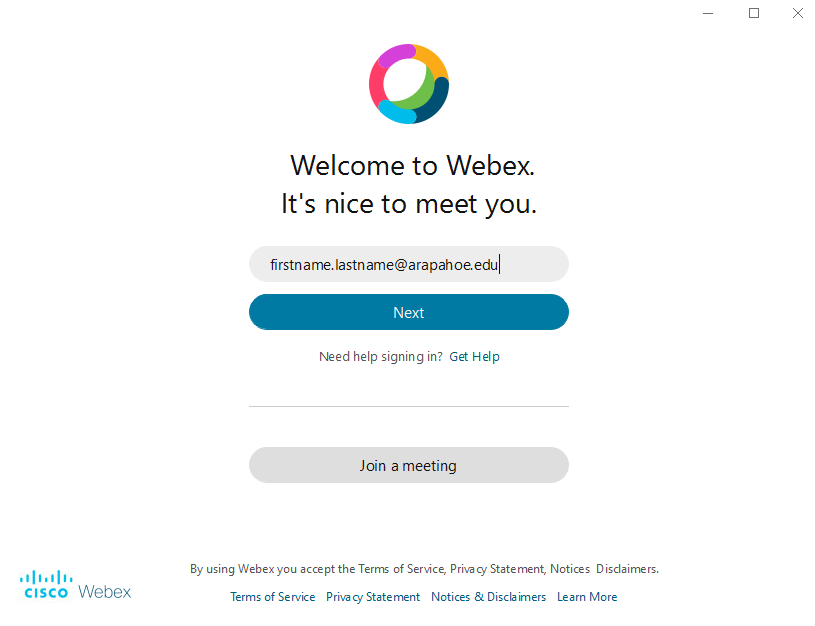Open Privacy Statement link beside Notices & Disclaimers
This screenshot has height=626, width=815.
(x=373, y=597)
